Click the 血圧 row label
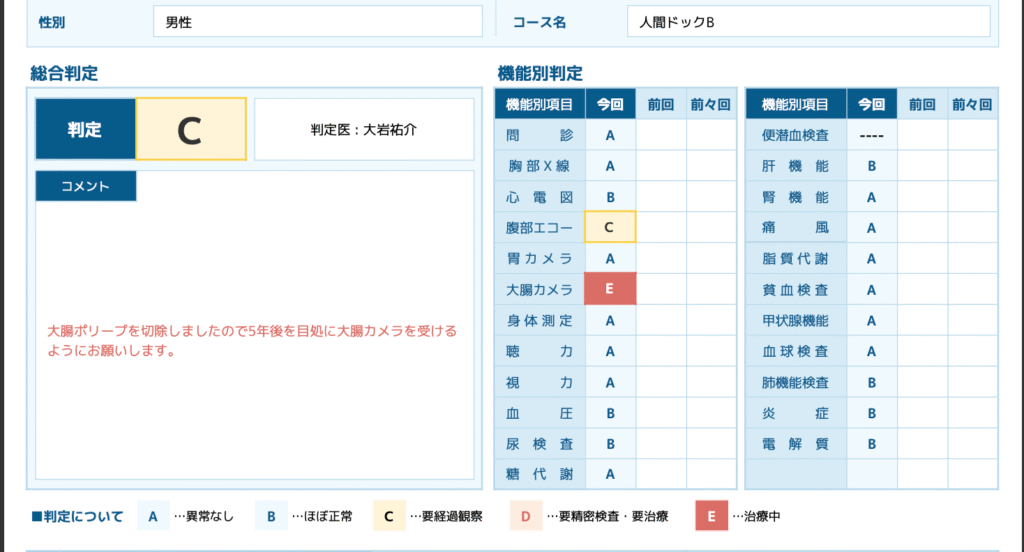 pos(539,413)
